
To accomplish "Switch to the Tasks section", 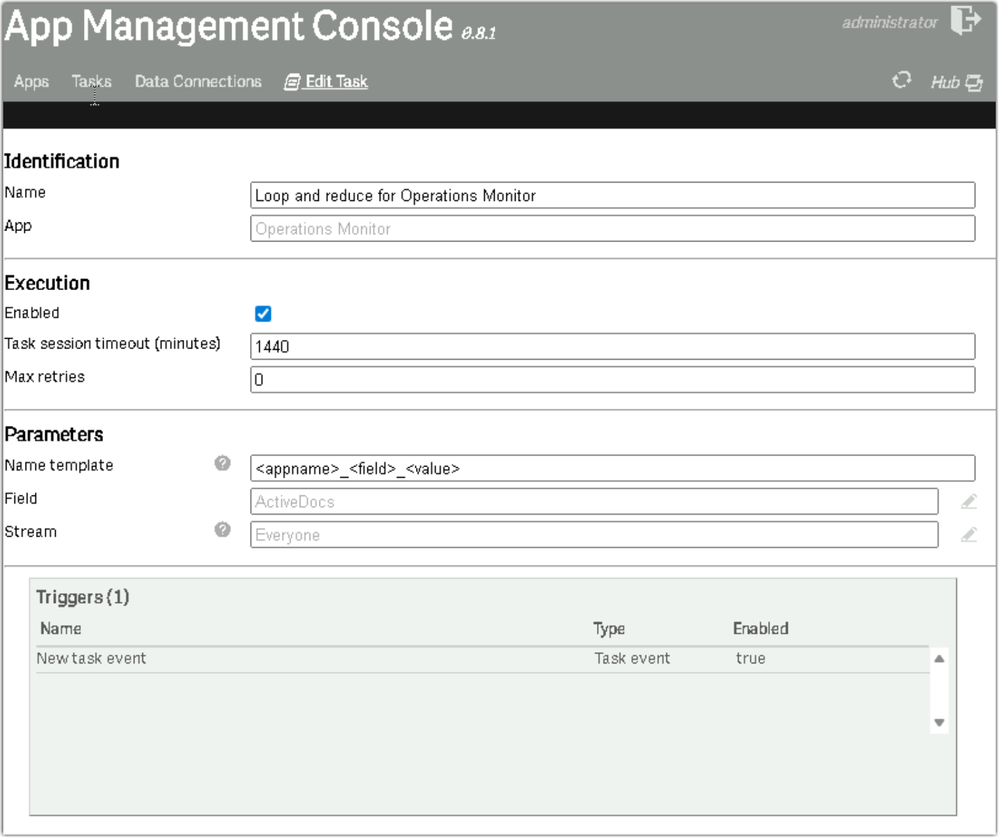I will 92,81.
